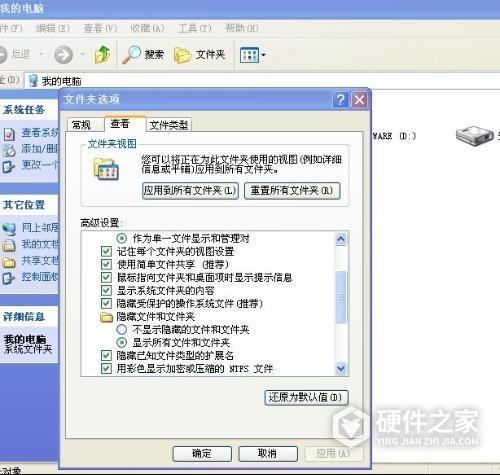The width and height of the screenshot is (500, 475).
Task: Open the 查看 menu in menu bar
Action: pos(100,28)
